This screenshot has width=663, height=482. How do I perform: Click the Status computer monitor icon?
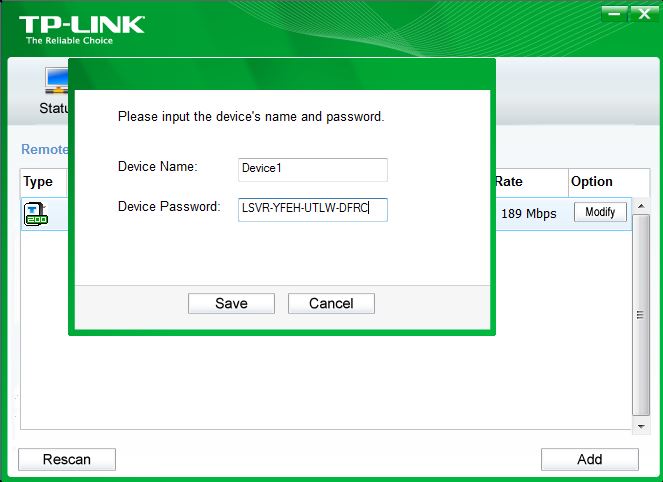tap(57, 80)
